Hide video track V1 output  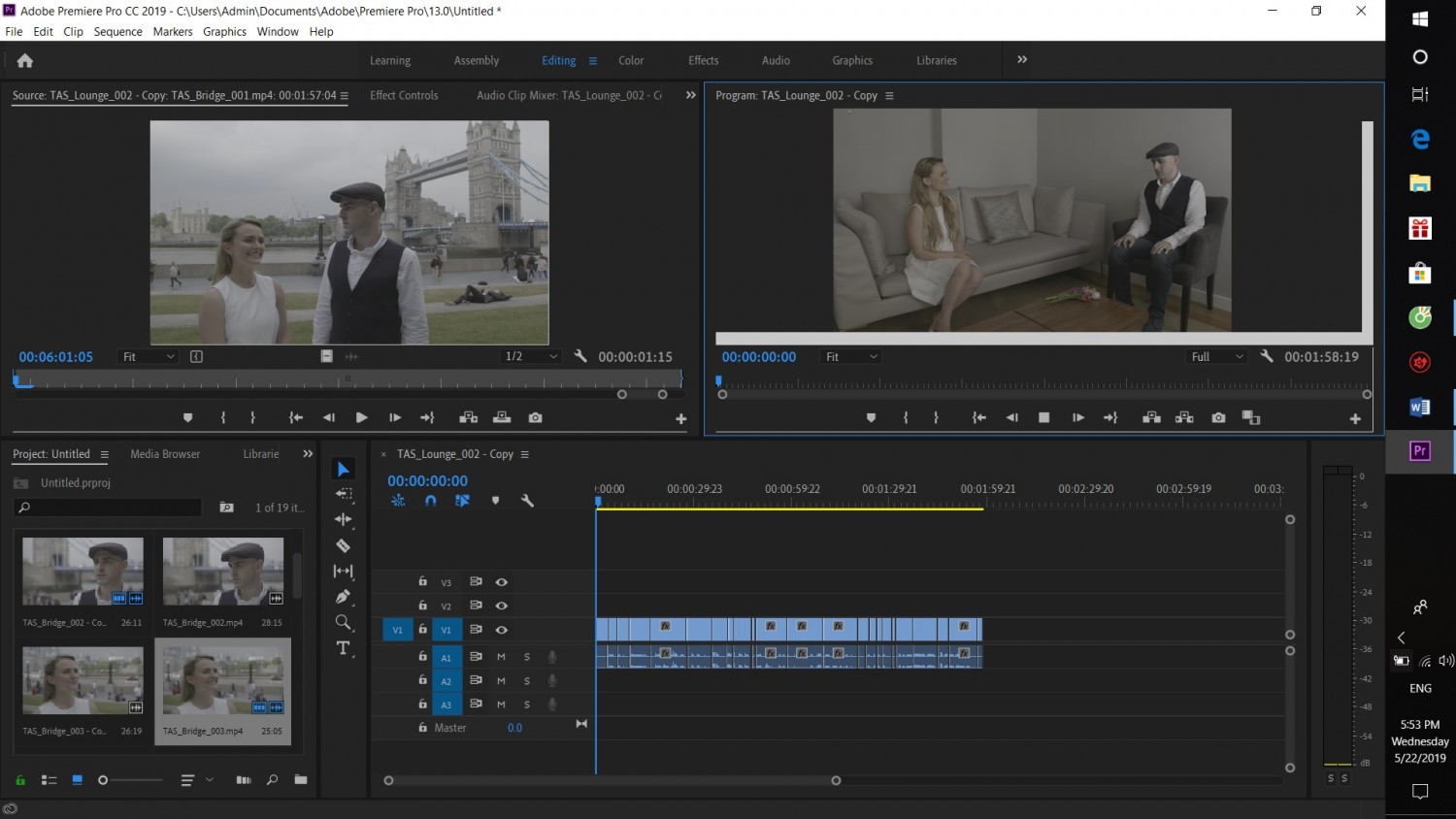click(502, 630)
